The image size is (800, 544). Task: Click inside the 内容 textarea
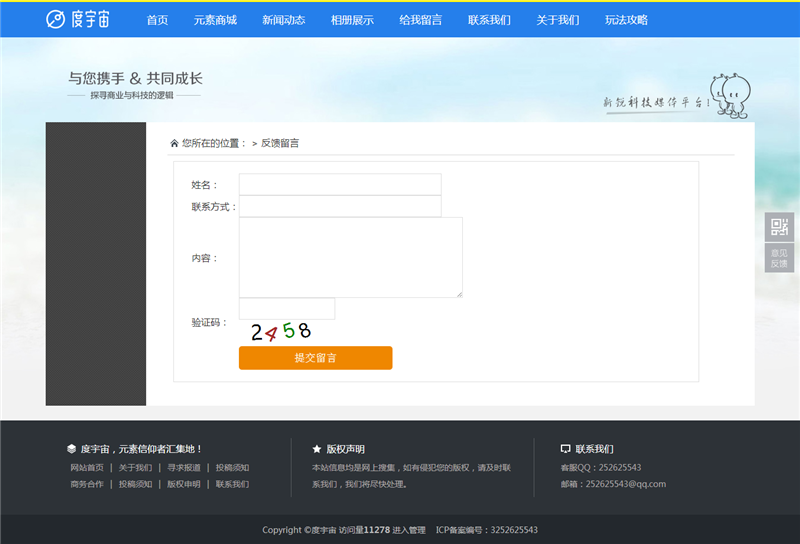350,257
